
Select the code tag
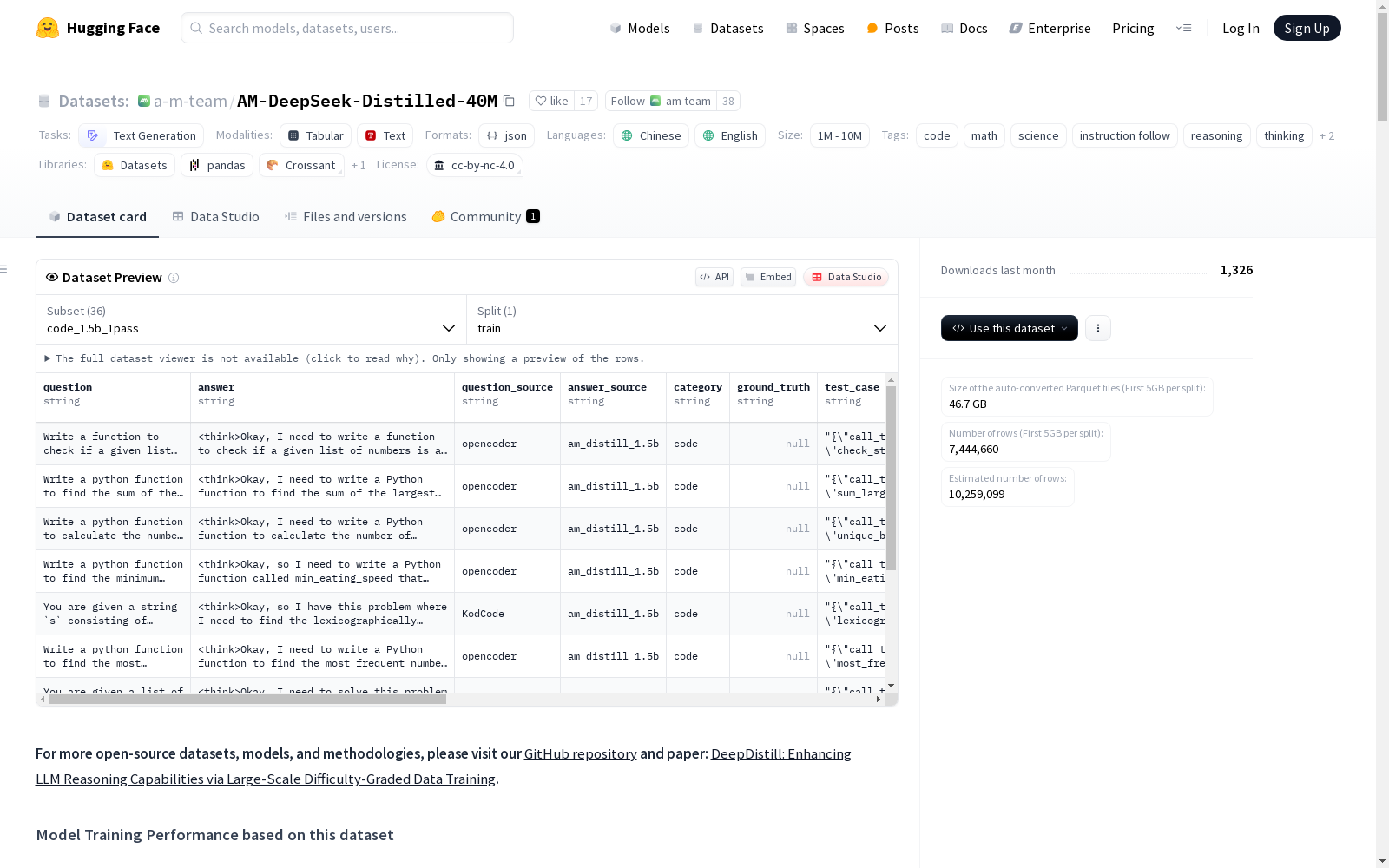click(937, 135)
